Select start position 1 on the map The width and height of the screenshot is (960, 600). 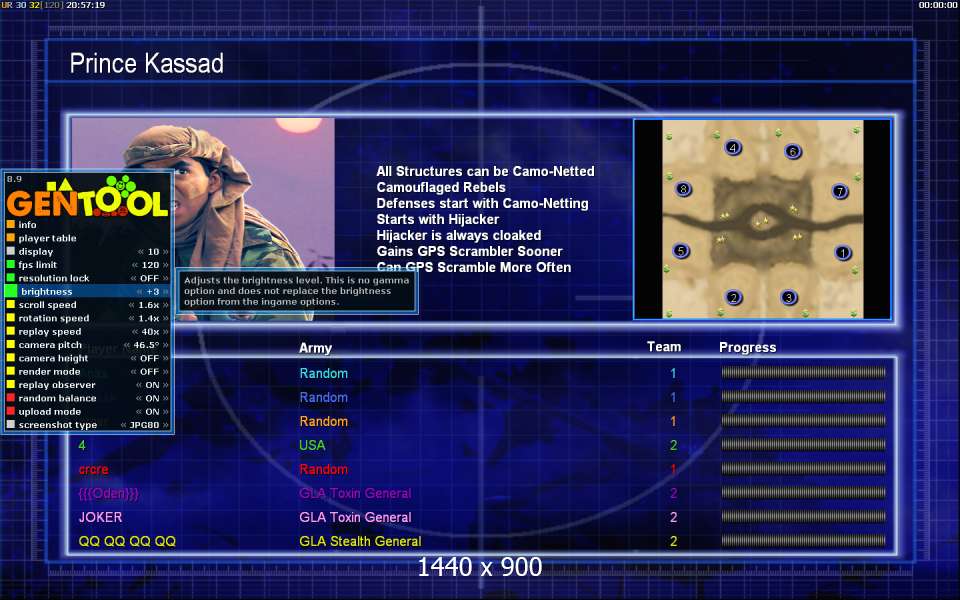pyautogui.click(x=843, y=252)
